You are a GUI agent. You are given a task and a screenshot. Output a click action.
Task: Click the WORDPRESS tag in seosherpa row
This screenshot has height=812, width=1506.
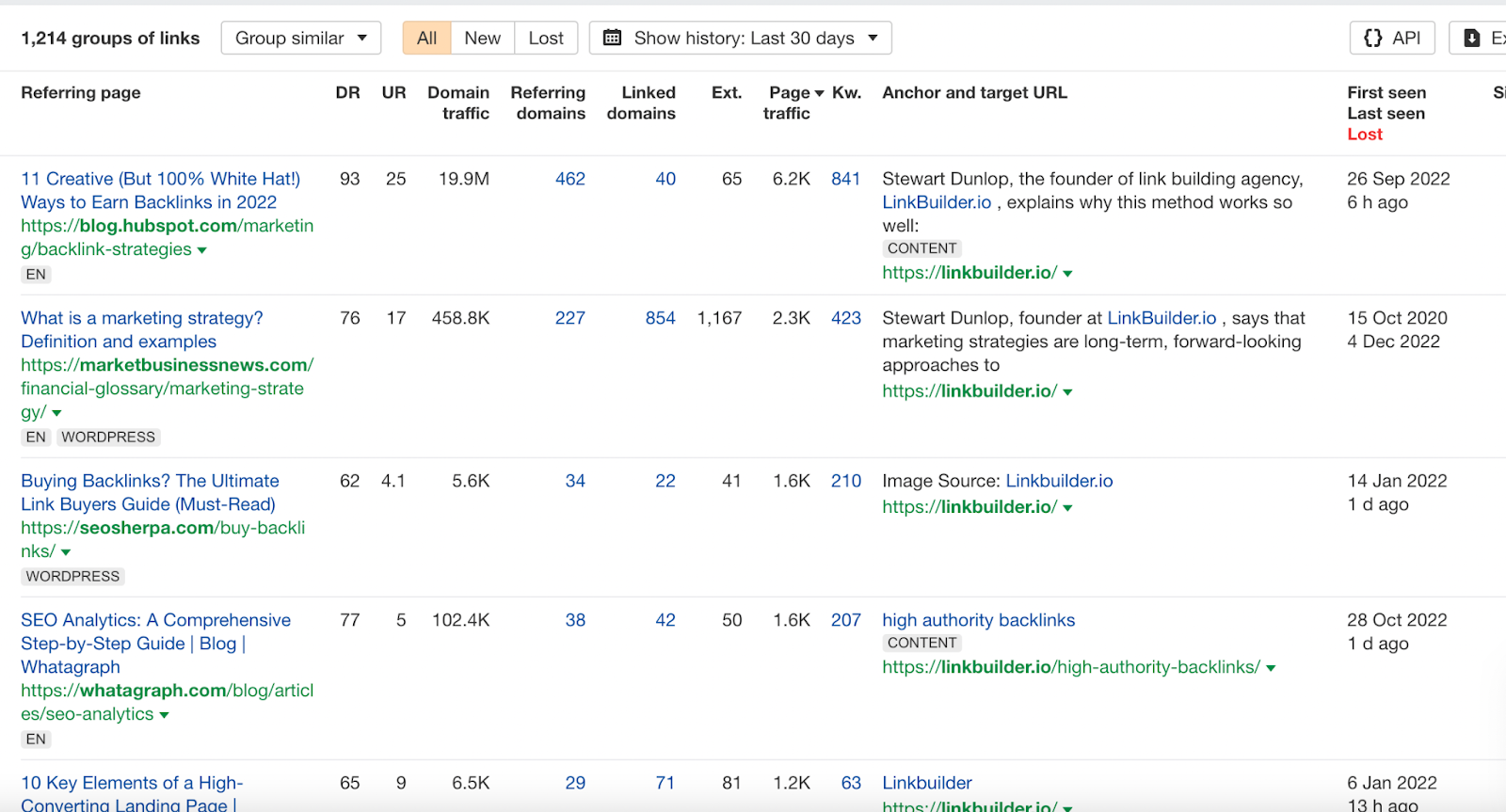click(72, 577)
